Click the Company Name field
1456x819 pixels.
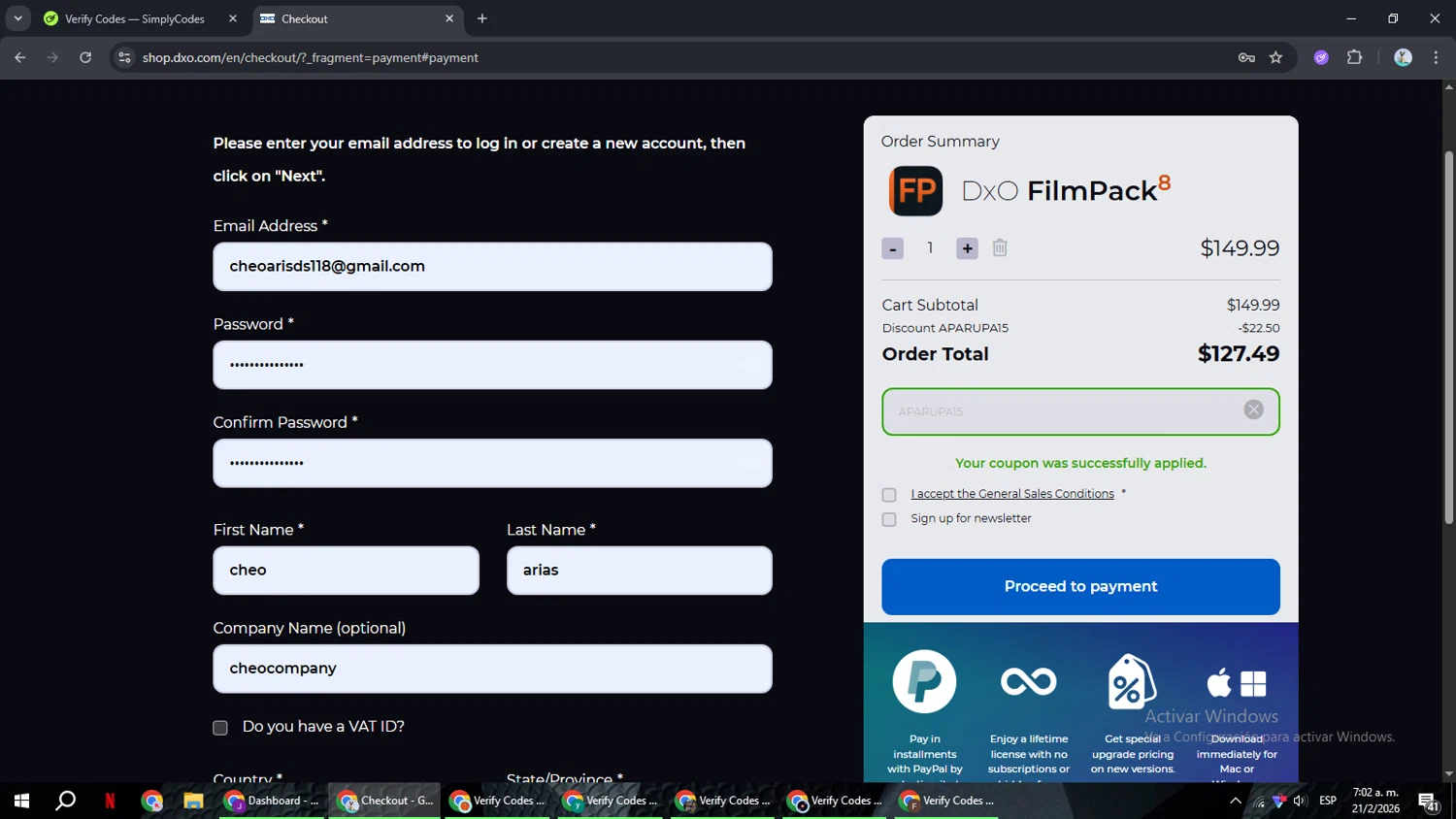pos(492,669)
